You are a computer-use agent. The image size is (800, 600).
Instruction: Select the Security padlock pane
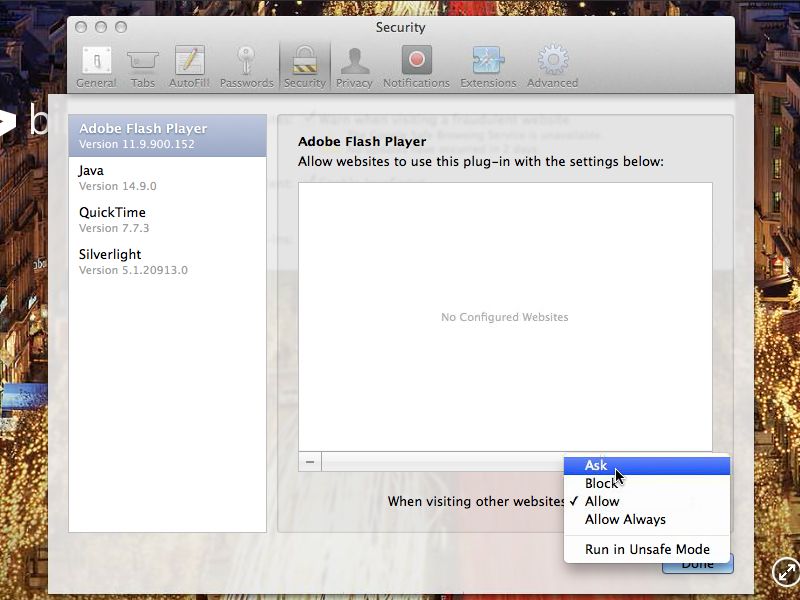(x=305, y=67)
